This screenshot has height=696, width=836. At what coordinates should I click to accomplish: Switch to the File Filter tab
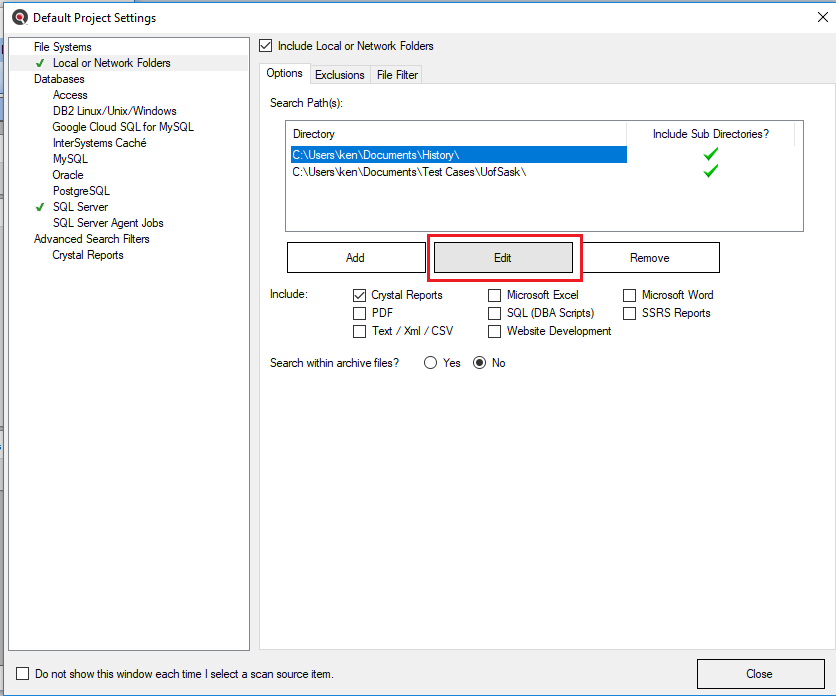tap(397, 75)
